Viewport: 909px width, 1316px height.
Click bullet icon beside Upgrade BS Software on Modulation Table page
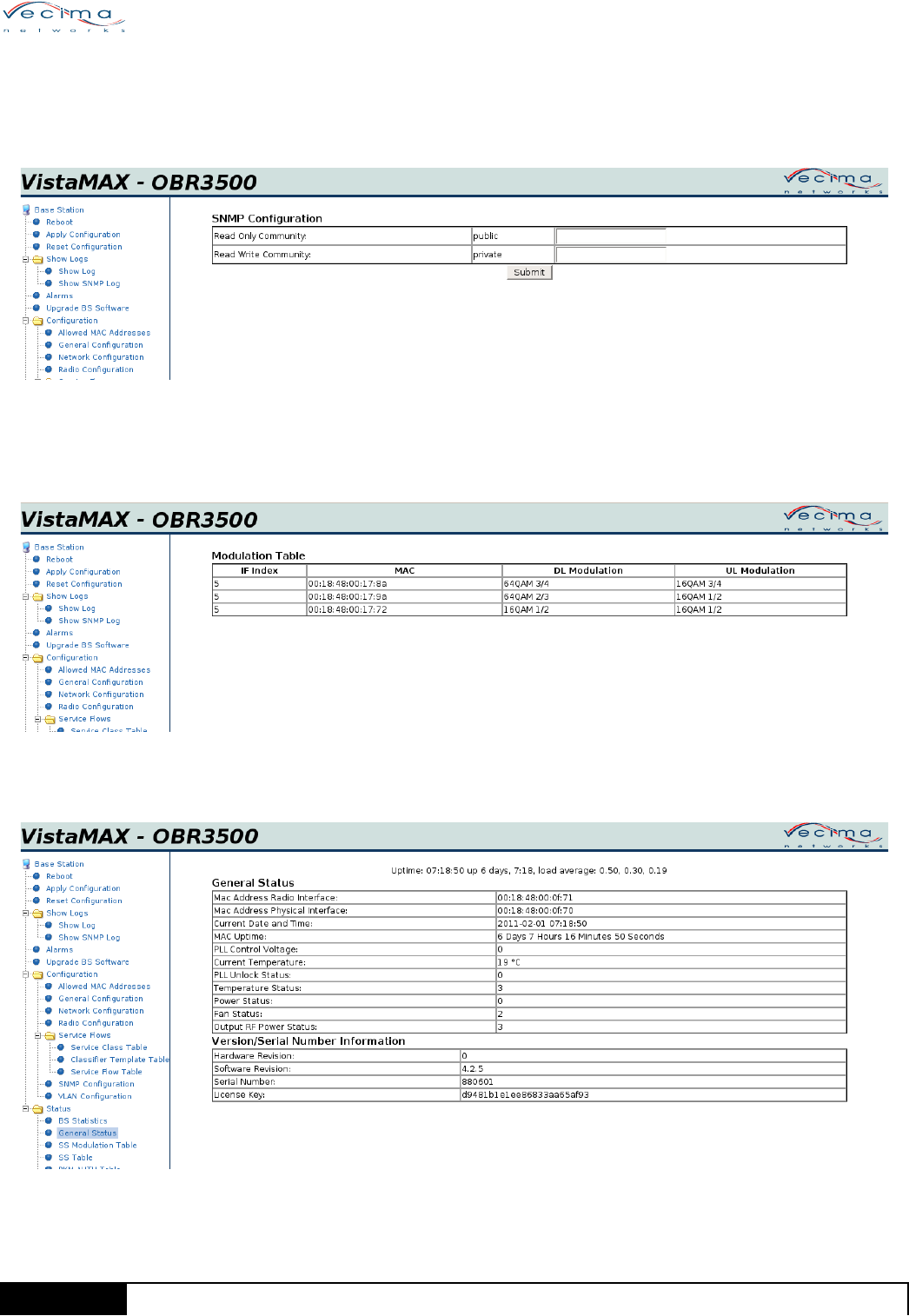36,645
